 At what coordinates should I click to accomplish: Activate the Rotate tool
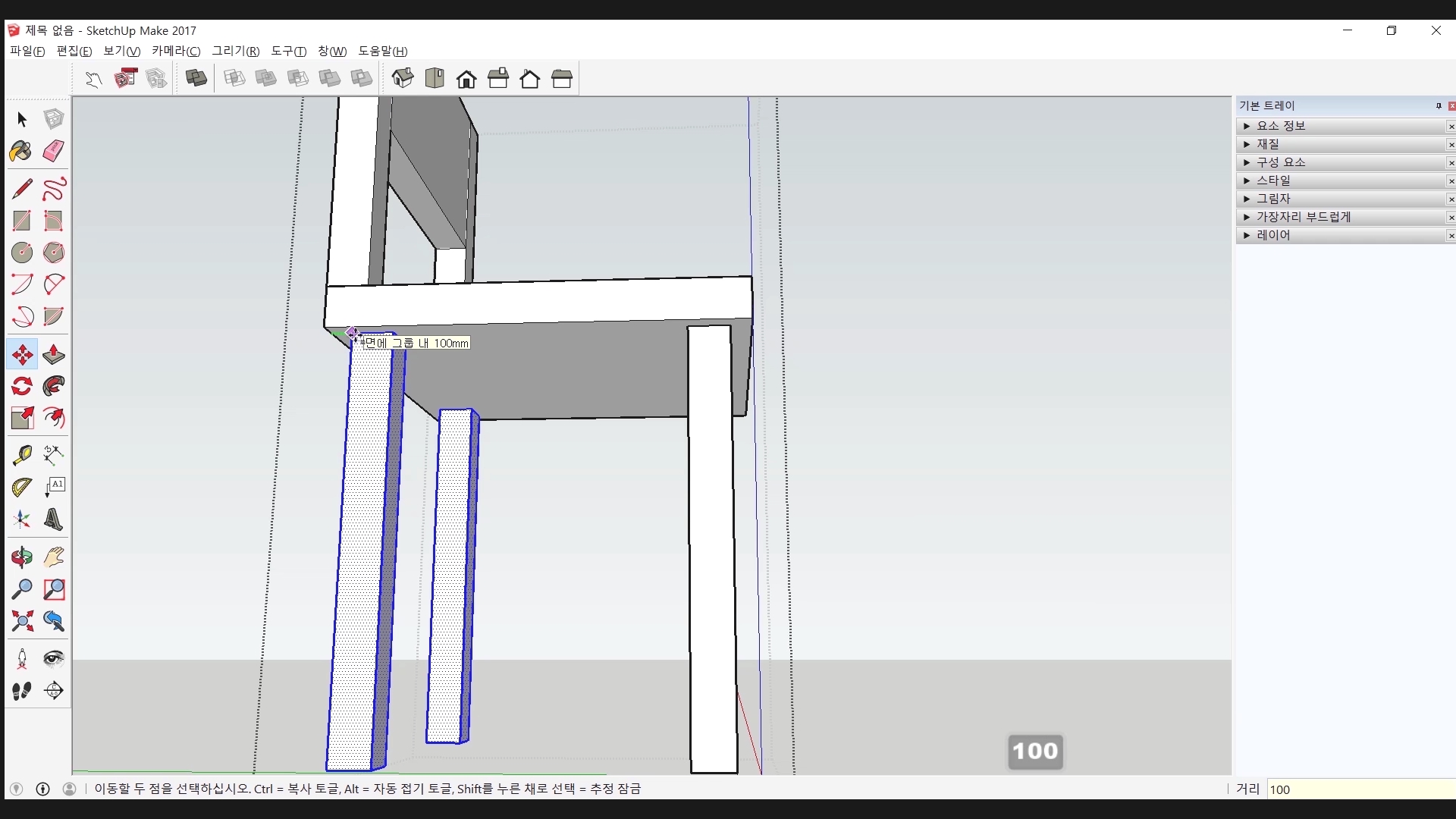(x=21, y=386)
